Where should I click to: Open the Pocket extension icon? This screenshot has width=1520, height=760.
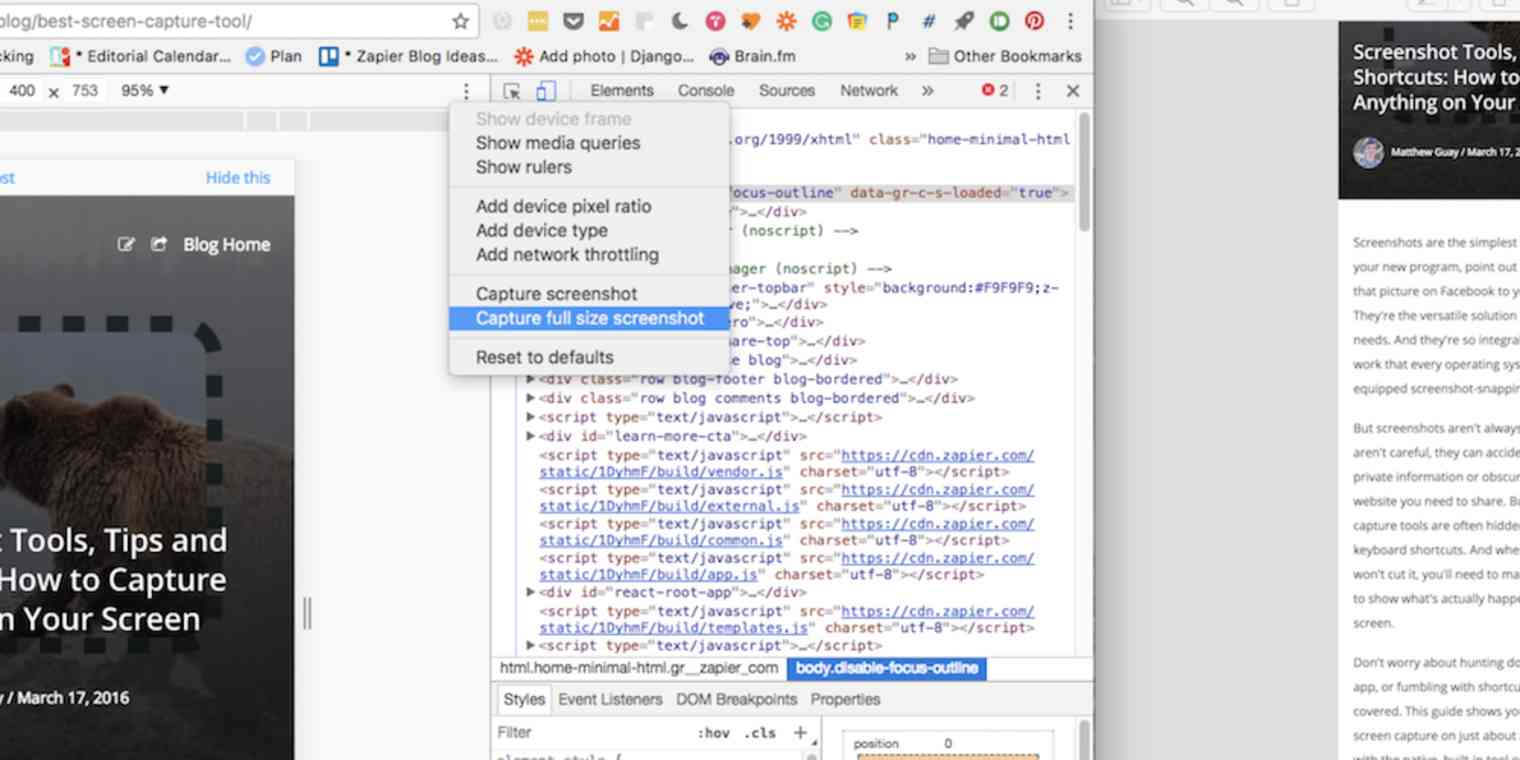click(x=573, y=21)
